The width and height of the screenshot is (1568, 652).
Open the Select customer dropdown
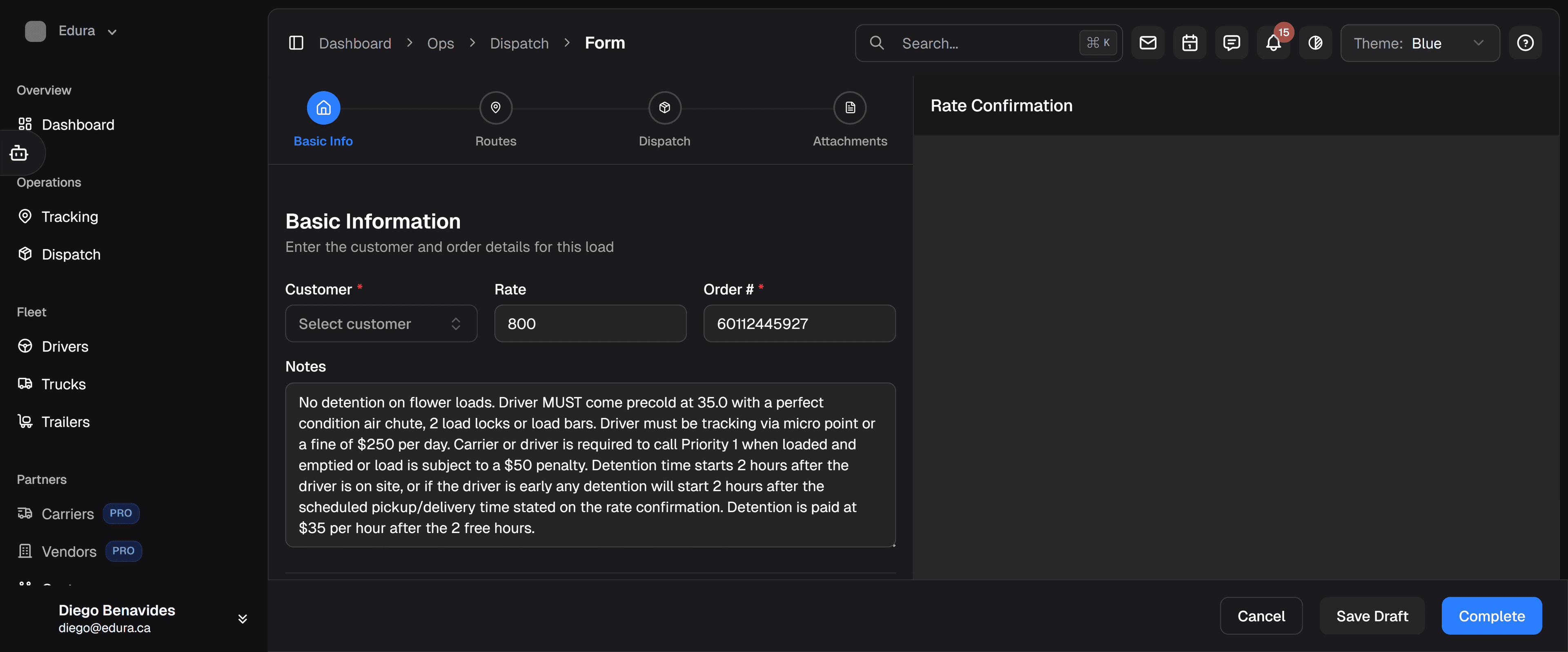click(x=381, y=323)
